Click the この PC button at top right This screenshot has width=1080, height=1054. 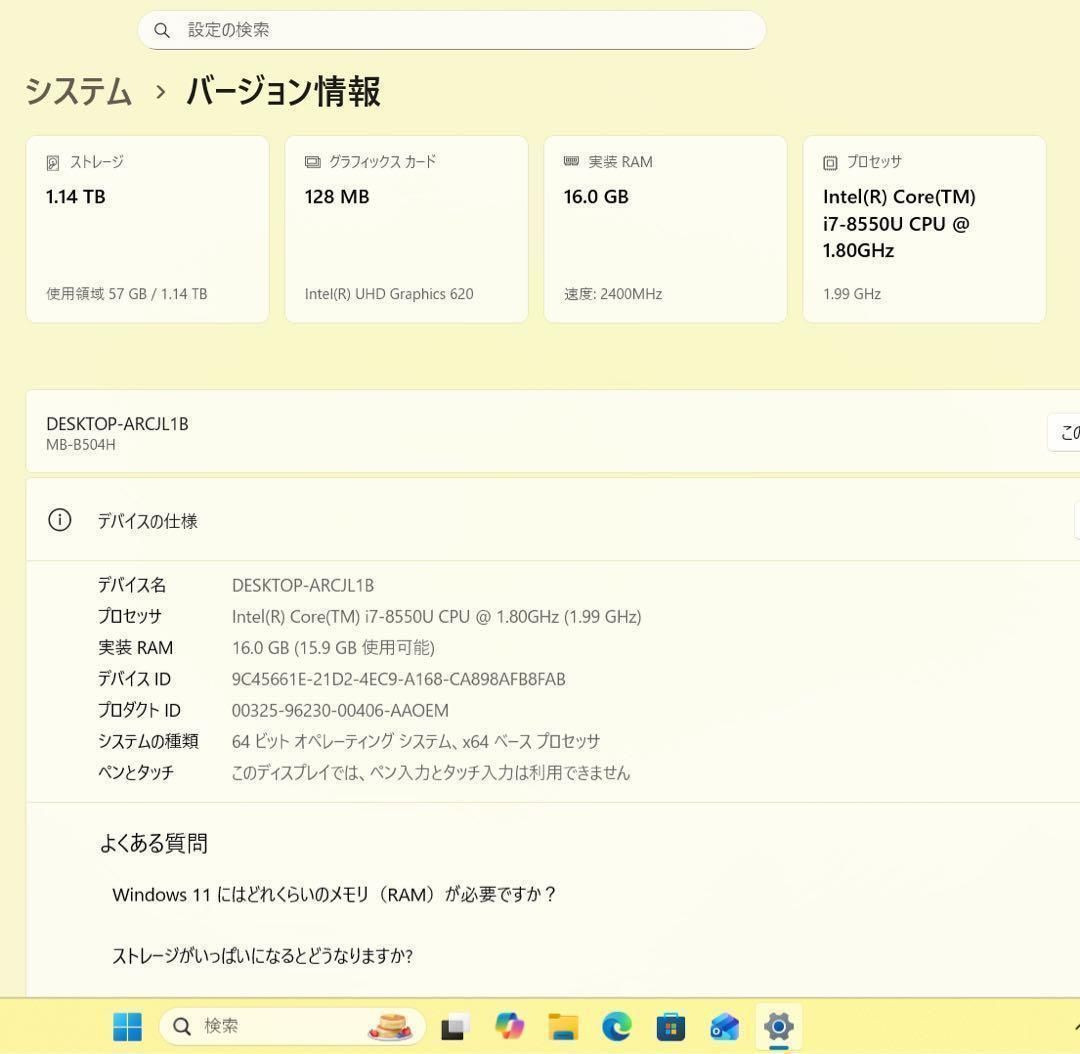click(x=1069, y=432)
